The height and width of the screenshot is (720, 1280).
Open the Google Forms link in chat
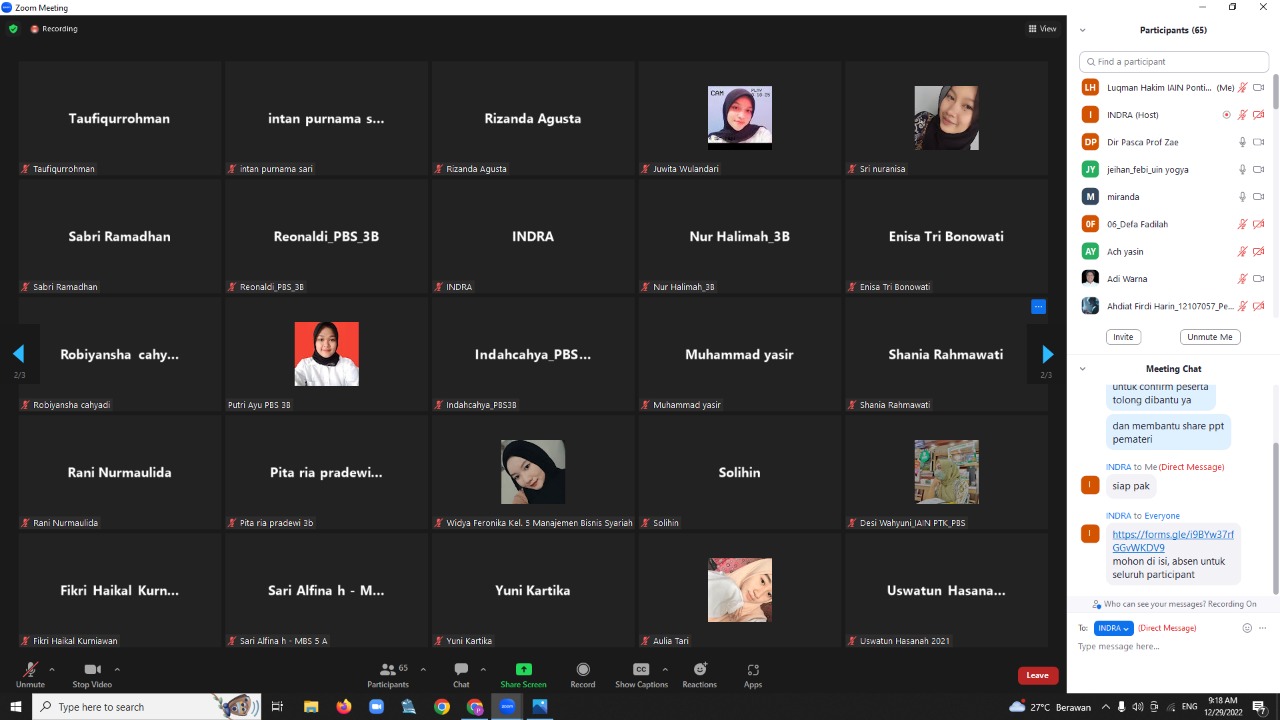[1172, 541]
